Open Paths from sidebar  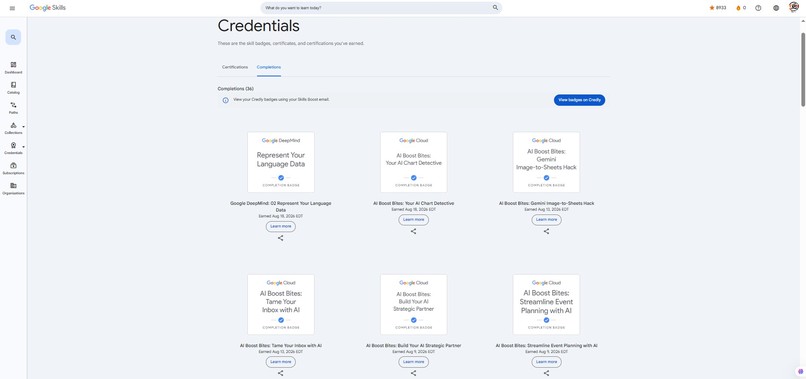click(x=13, y=108)
